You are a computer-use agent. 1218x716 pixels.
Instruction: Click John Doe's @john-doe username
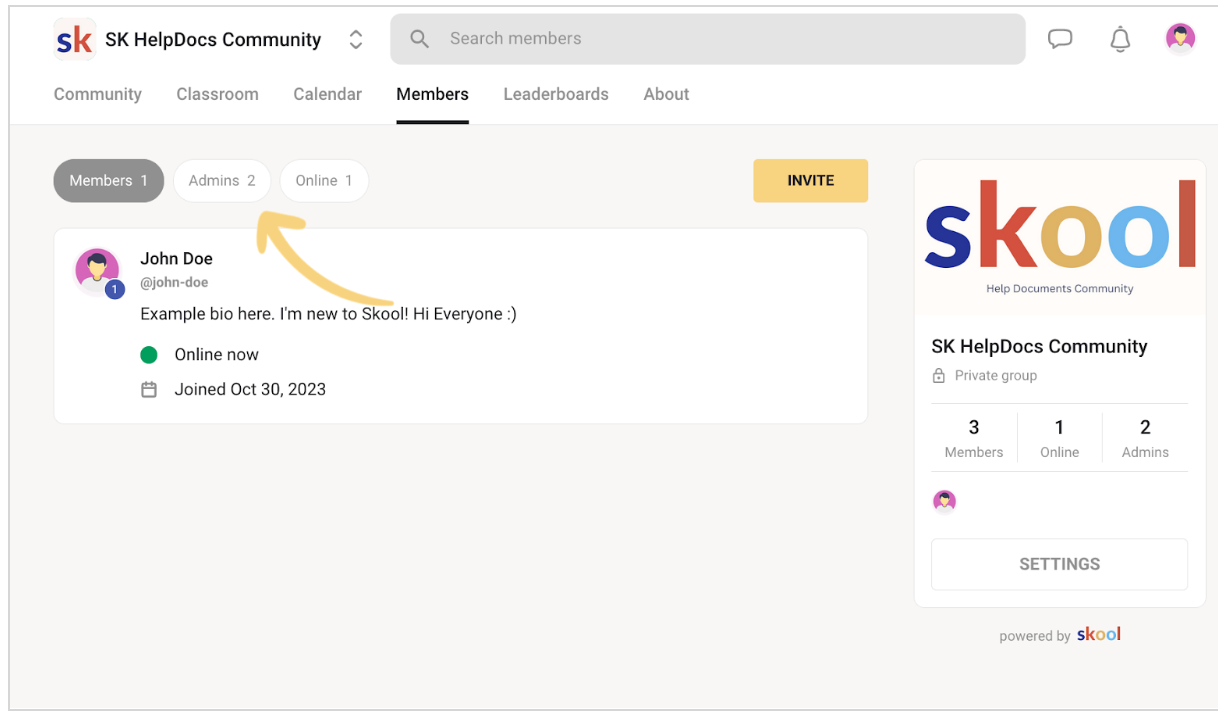(174, 282)
